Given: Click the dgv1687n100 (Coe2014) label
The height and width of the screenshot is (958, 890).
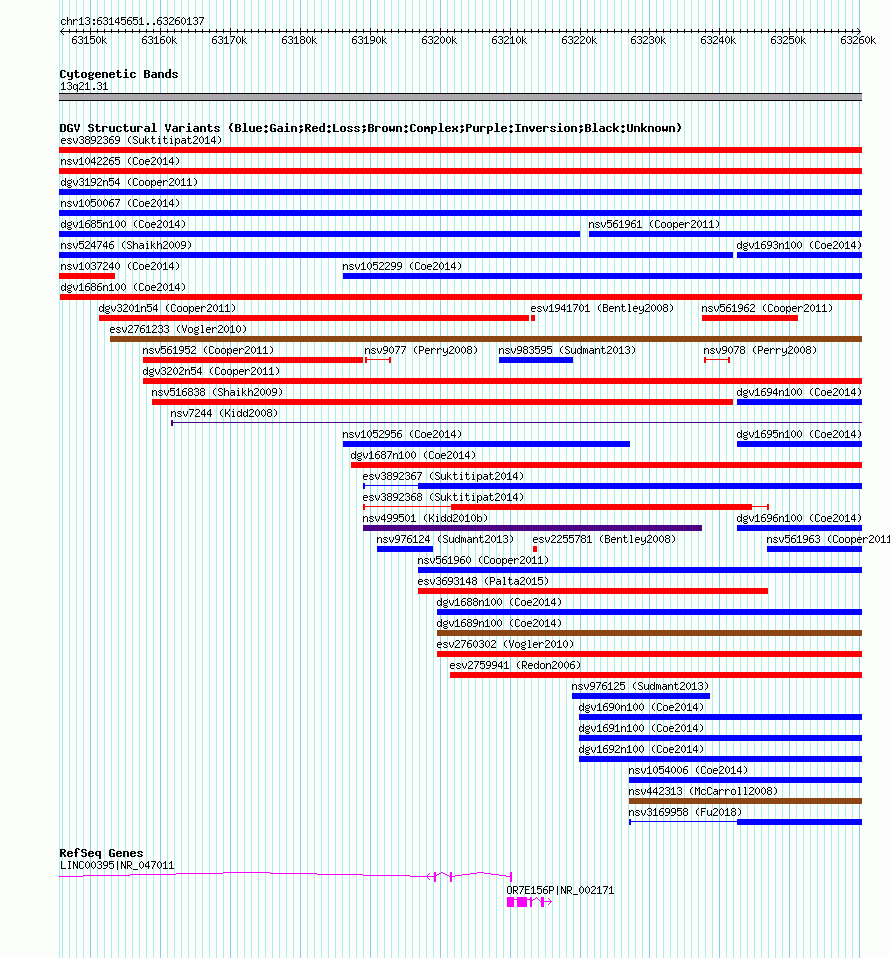Looking at the screenshot, I should pyautogui.click(x=413, y=455).
